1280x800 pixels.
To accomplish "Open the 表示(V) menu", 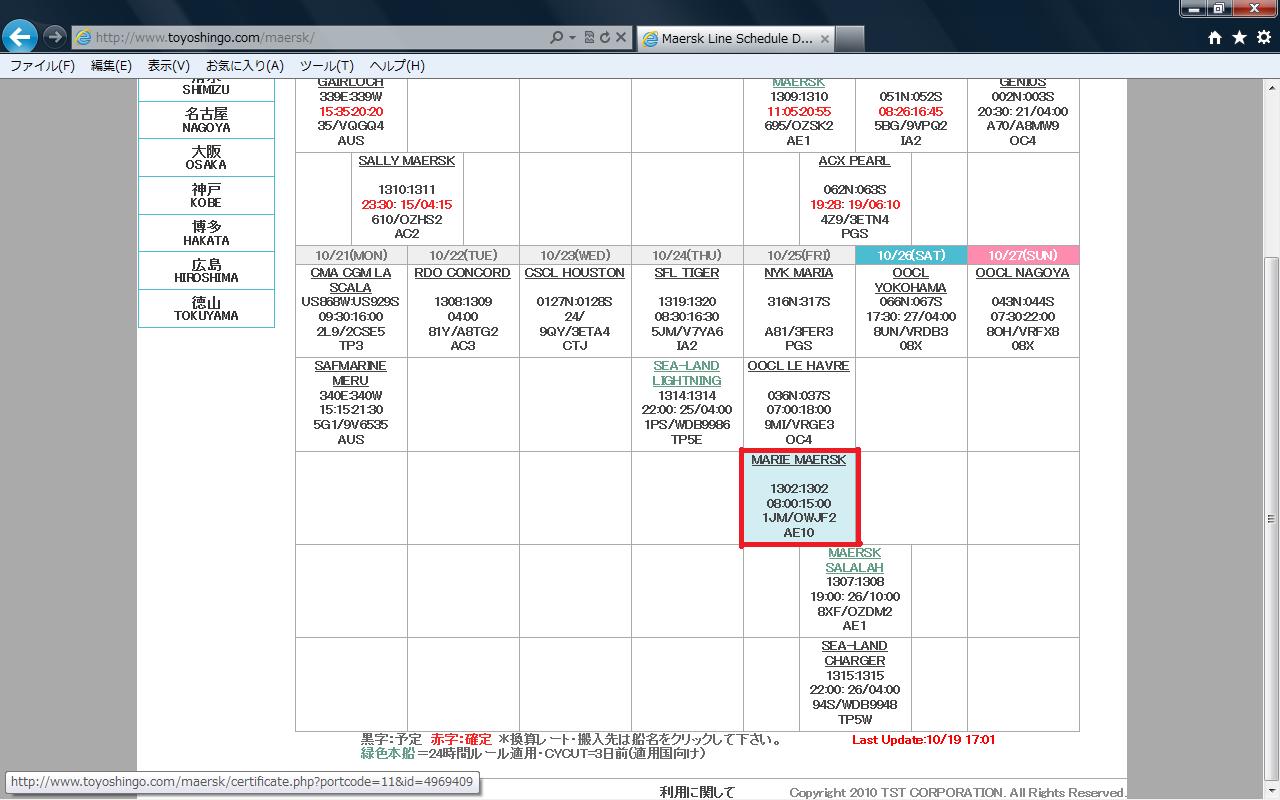I will [x=169, y=66].
